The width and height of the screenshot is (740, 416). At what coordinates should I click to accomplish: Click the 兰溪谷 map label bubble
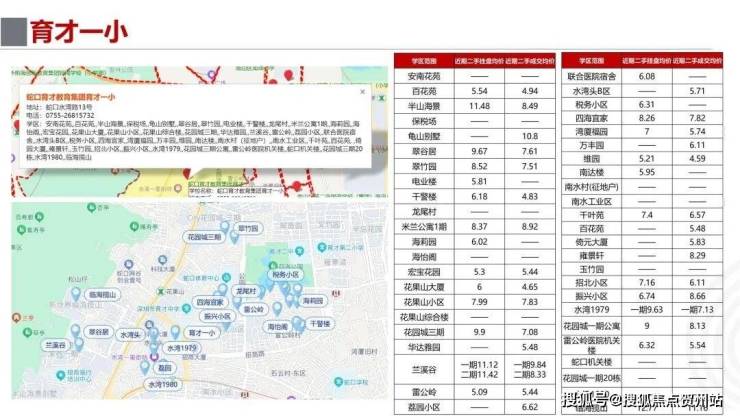(55, 345)
